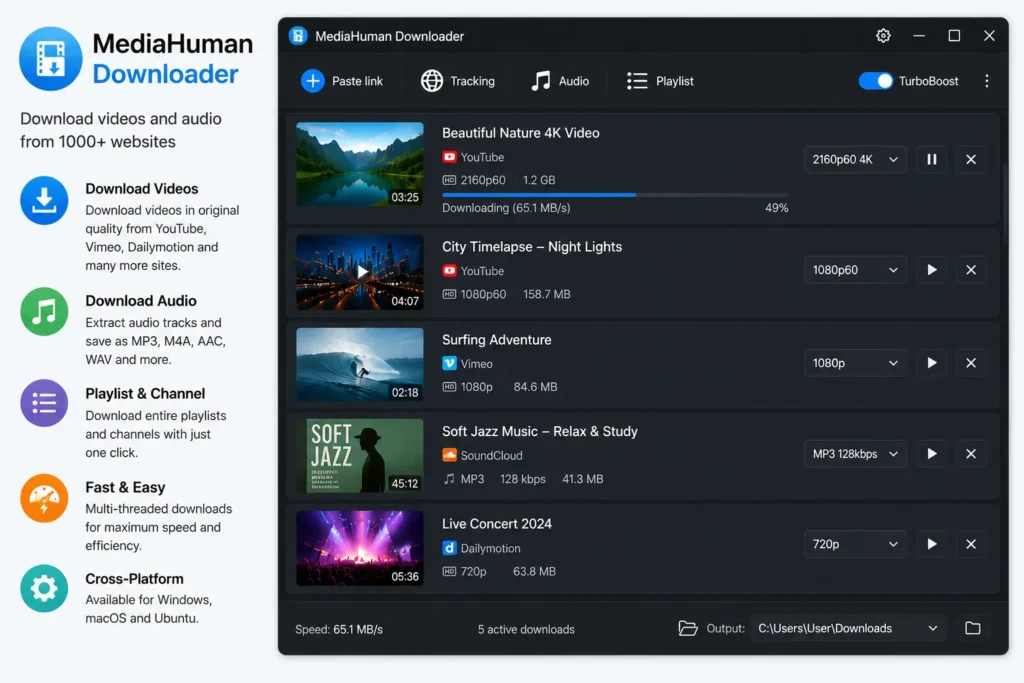Start the Soft Jazz Music download
The width and height of the screenshot is (1024, 683).
932,454
